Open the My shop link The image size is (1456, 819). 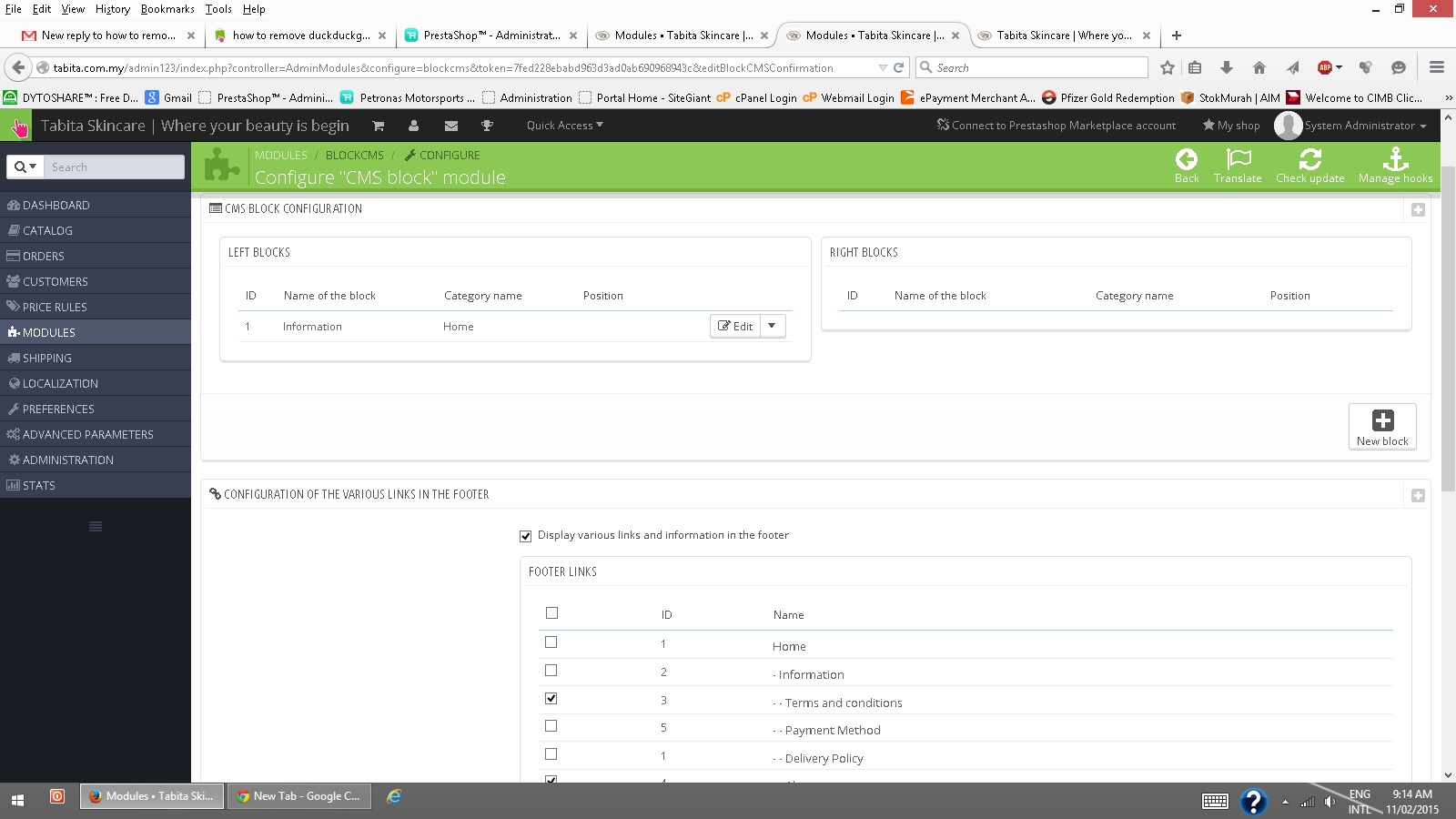[x=1231, y=126]
